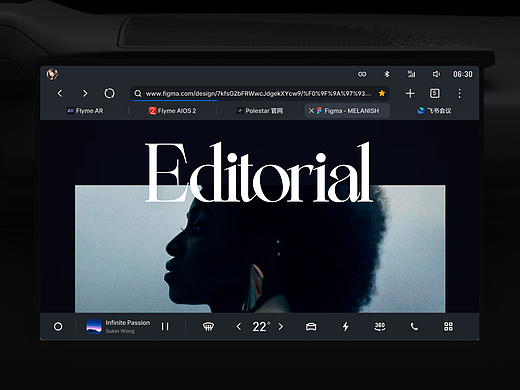Reload the current Figma page
The height and width of the screenshot is (390, 520).
coord(109,93)
